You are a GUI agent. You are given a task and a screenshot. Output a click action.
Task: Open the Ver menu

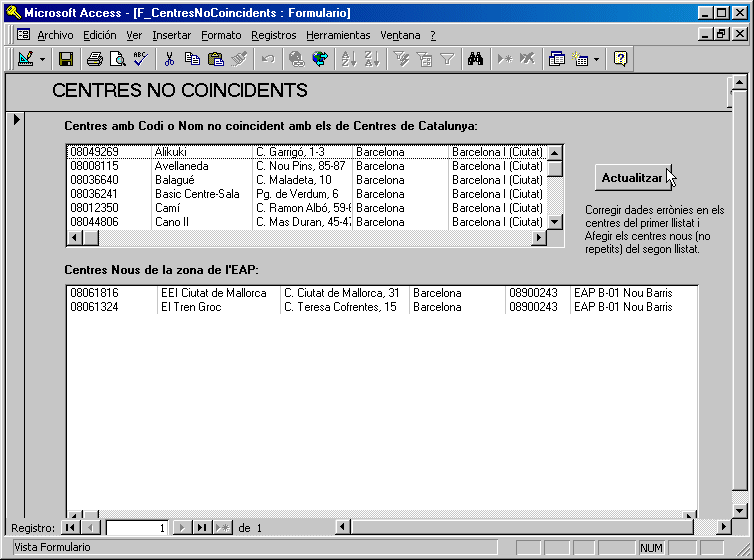pos(134,35)
